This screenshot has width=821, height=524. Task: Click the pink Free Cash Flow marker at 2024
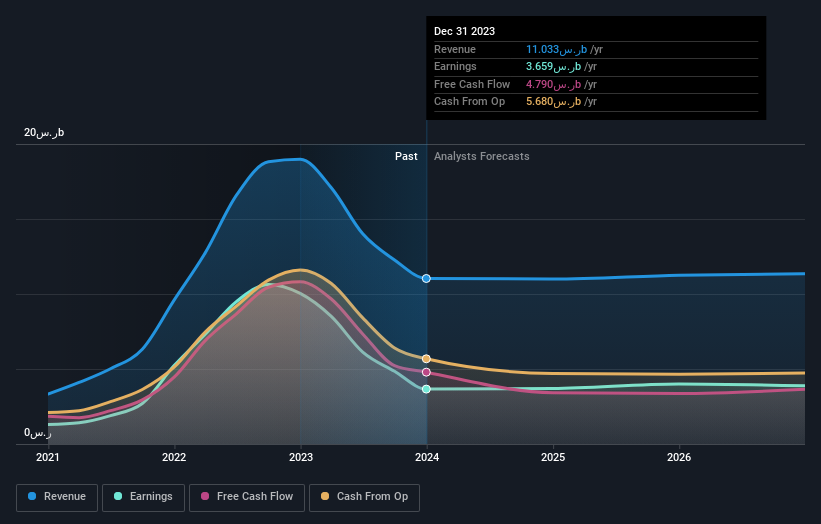click(426, 372)
